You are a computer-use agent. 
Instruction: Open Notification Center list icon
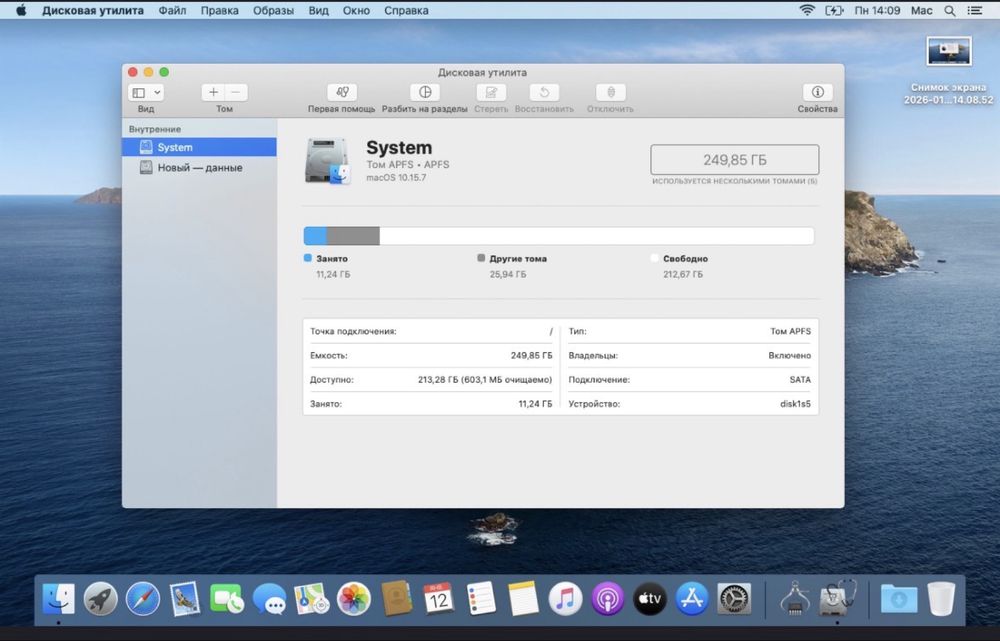pyautogui.click(x=974, y=10)
